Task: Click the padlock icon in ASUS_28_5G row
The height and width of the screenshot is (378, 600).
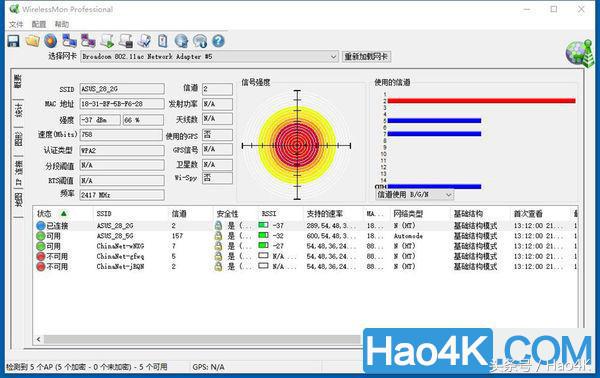Action: 218,236
